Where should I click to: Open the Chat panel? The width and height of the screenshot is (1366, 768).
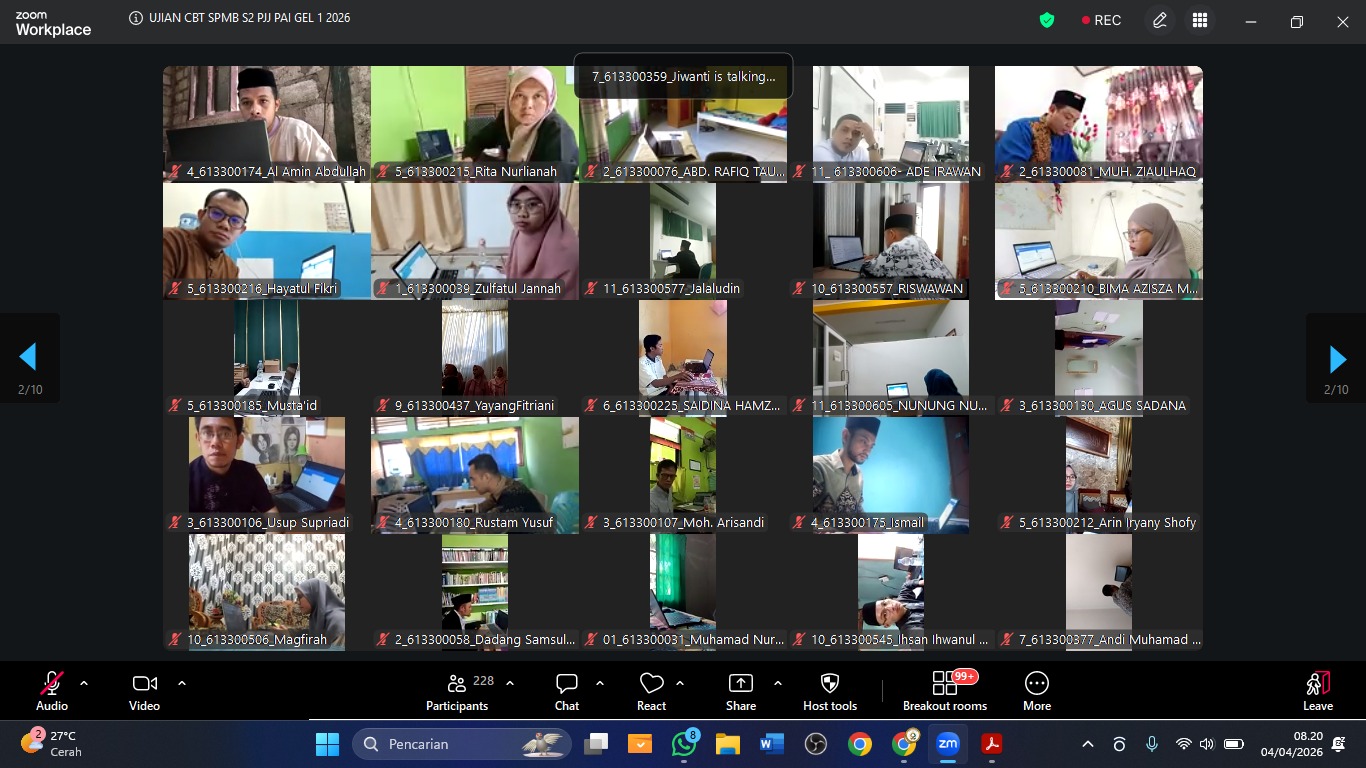(567, 691)
